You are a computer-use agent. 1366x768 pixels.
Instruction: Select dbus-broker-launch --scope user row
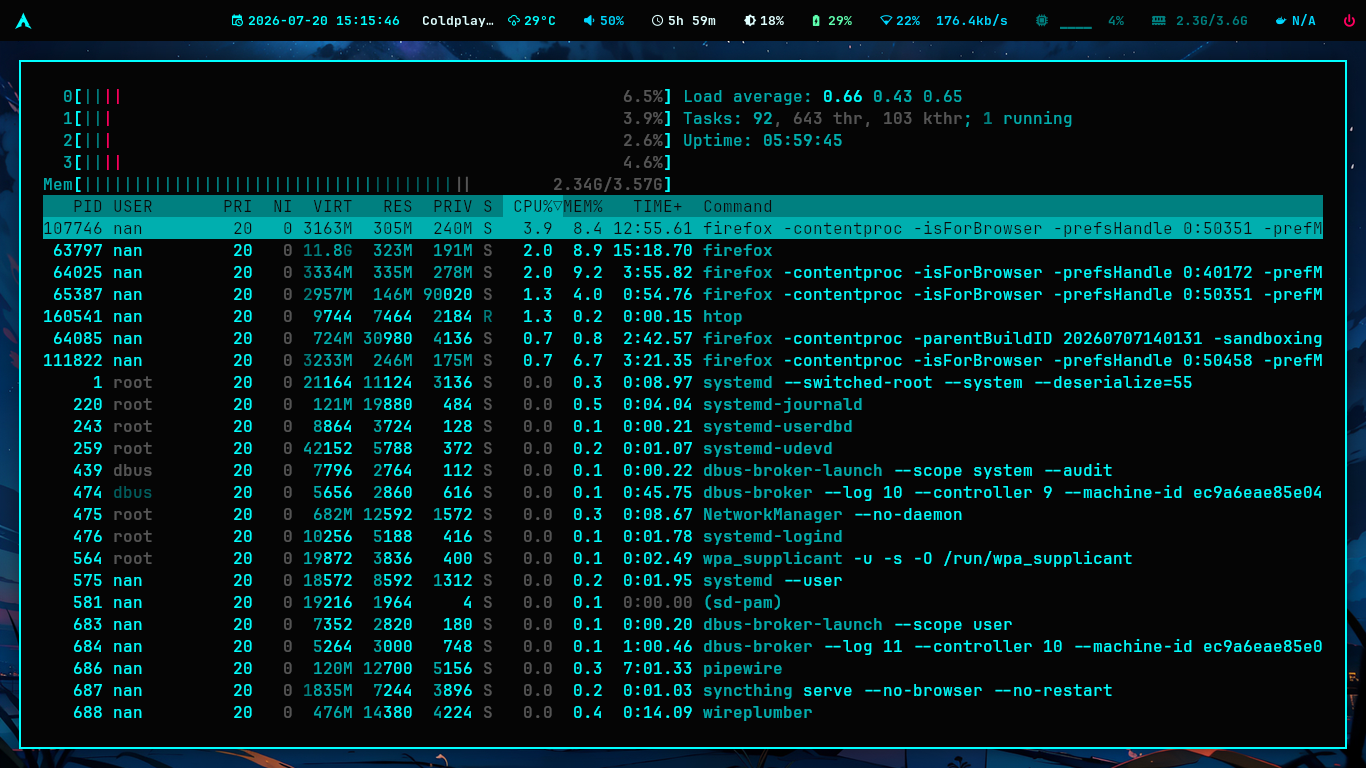pyautogui.click(x=683, y=624)
